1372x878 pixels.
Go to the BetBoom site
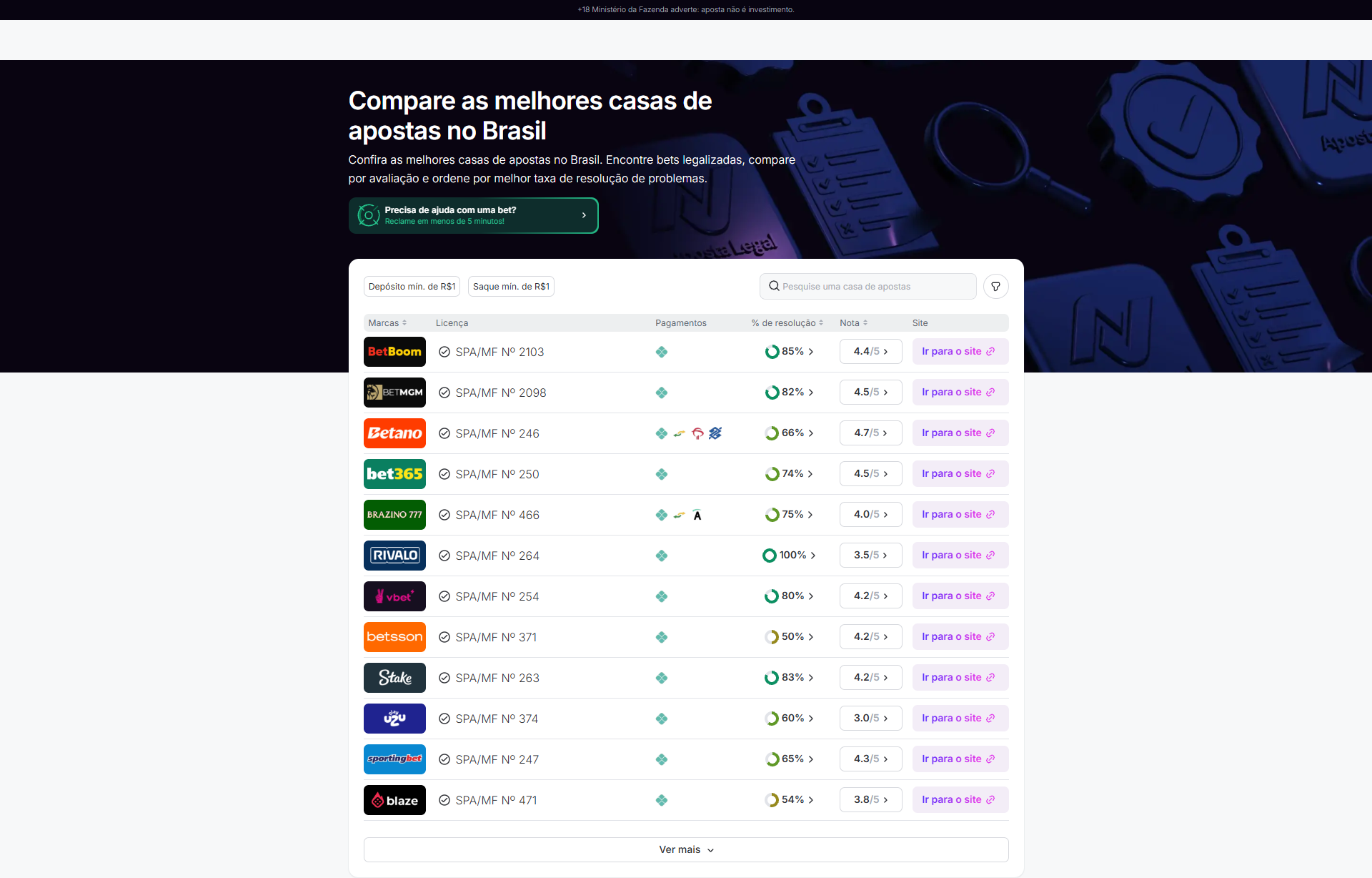pos(960,352)
